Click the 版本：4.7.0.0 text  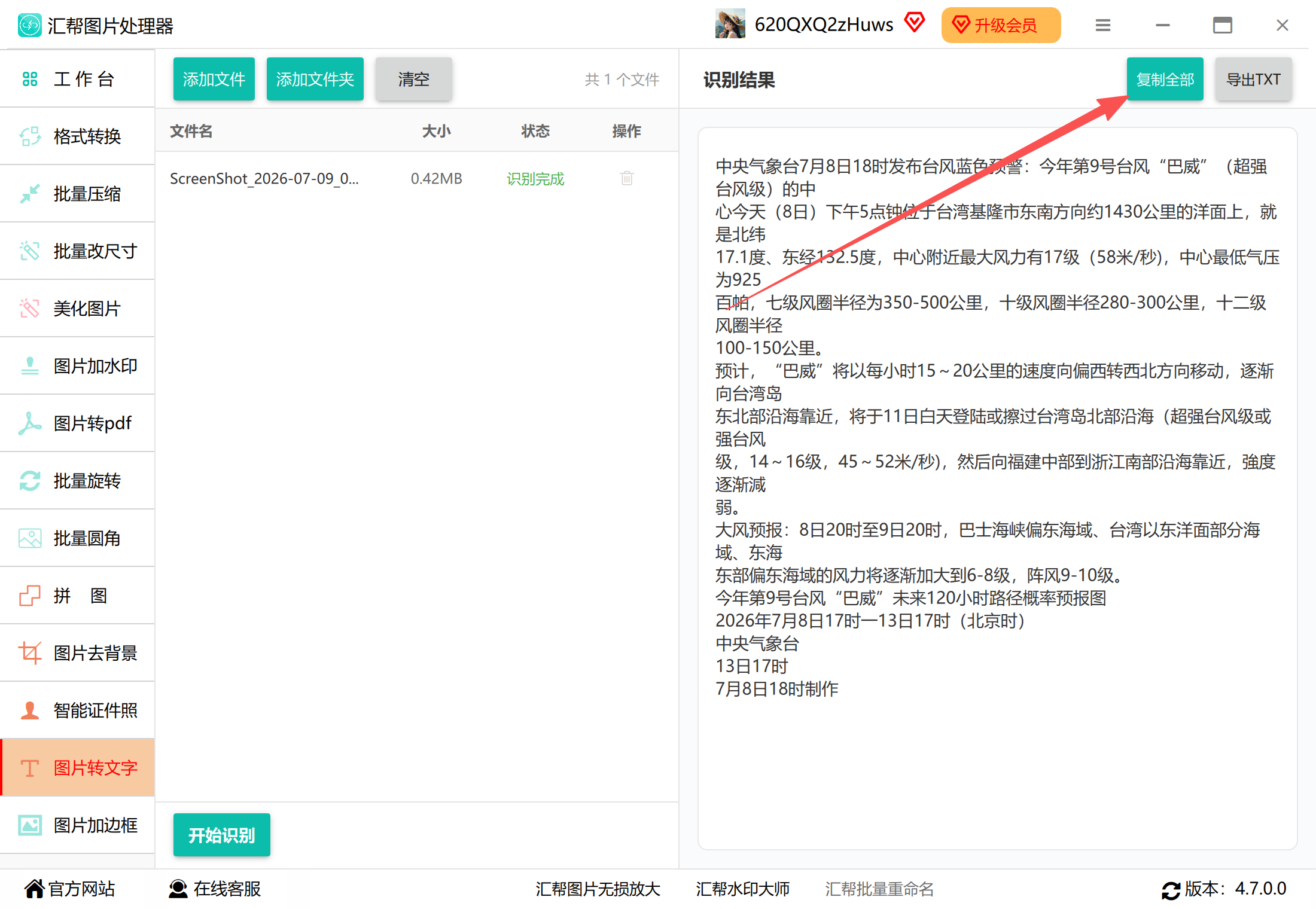pyautogui.click(x=1235, y=889)
